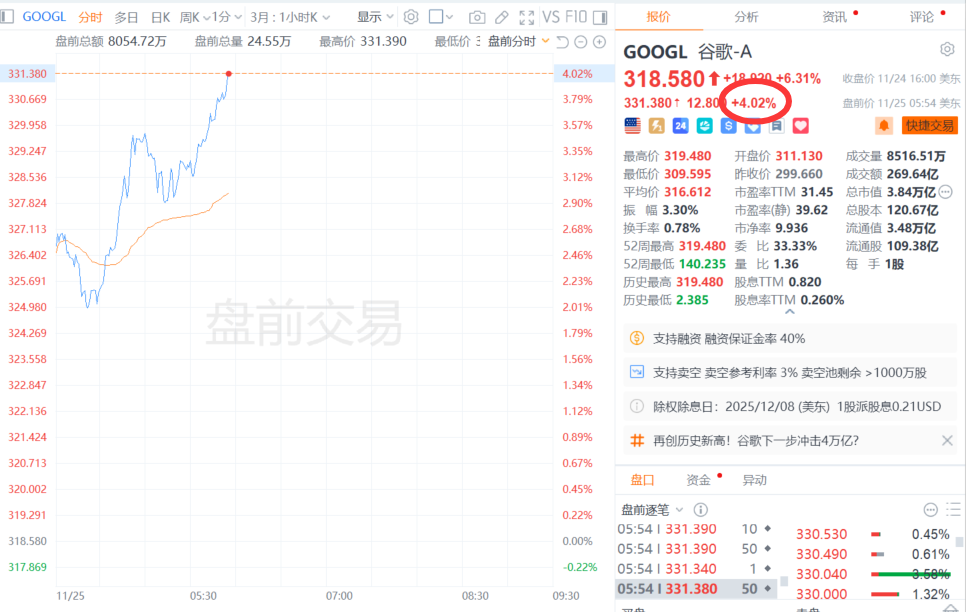Add GOOGL to favorites via heart icon
This screenshot has width=966, height=612.
(800, 126)
